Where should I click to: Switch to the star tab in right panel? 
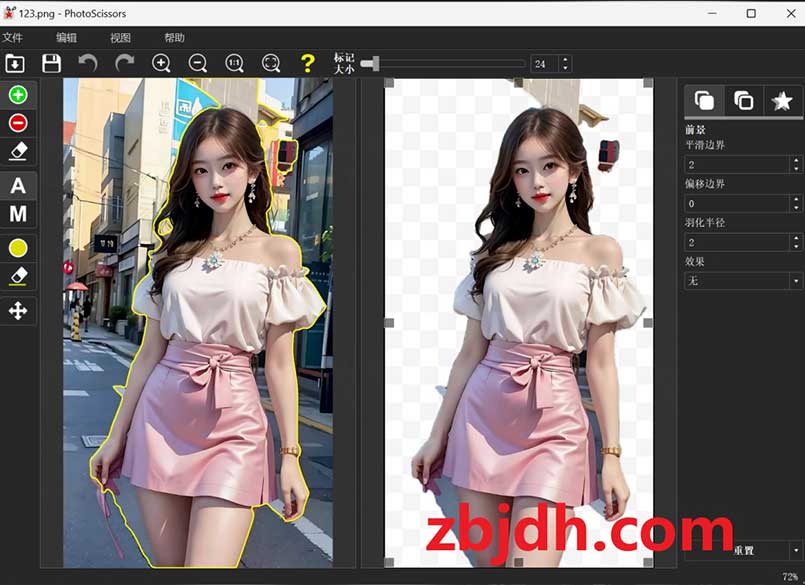(783, 100)
